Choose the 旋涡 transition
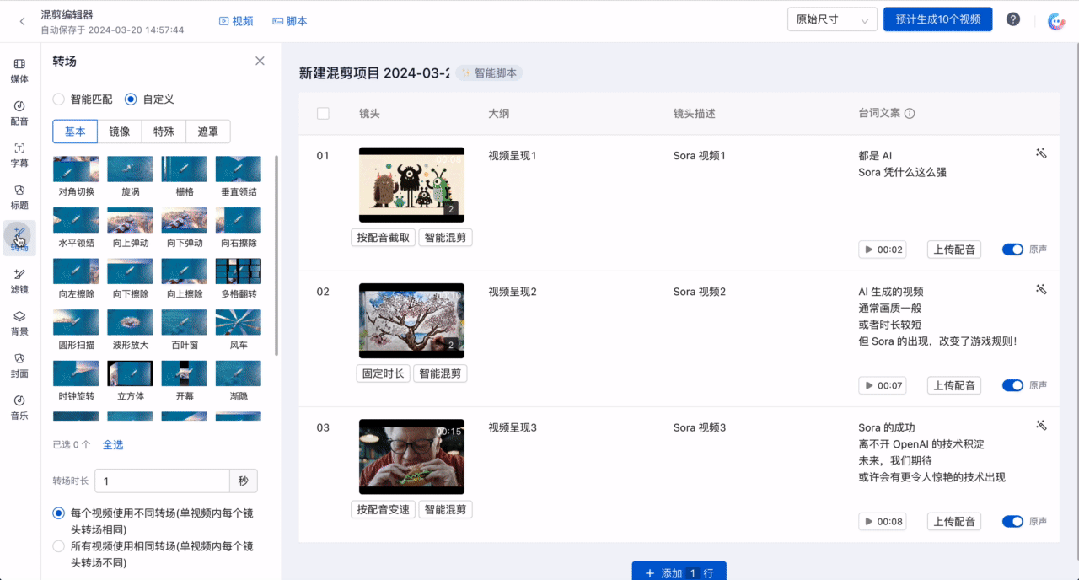 (130, 176)
